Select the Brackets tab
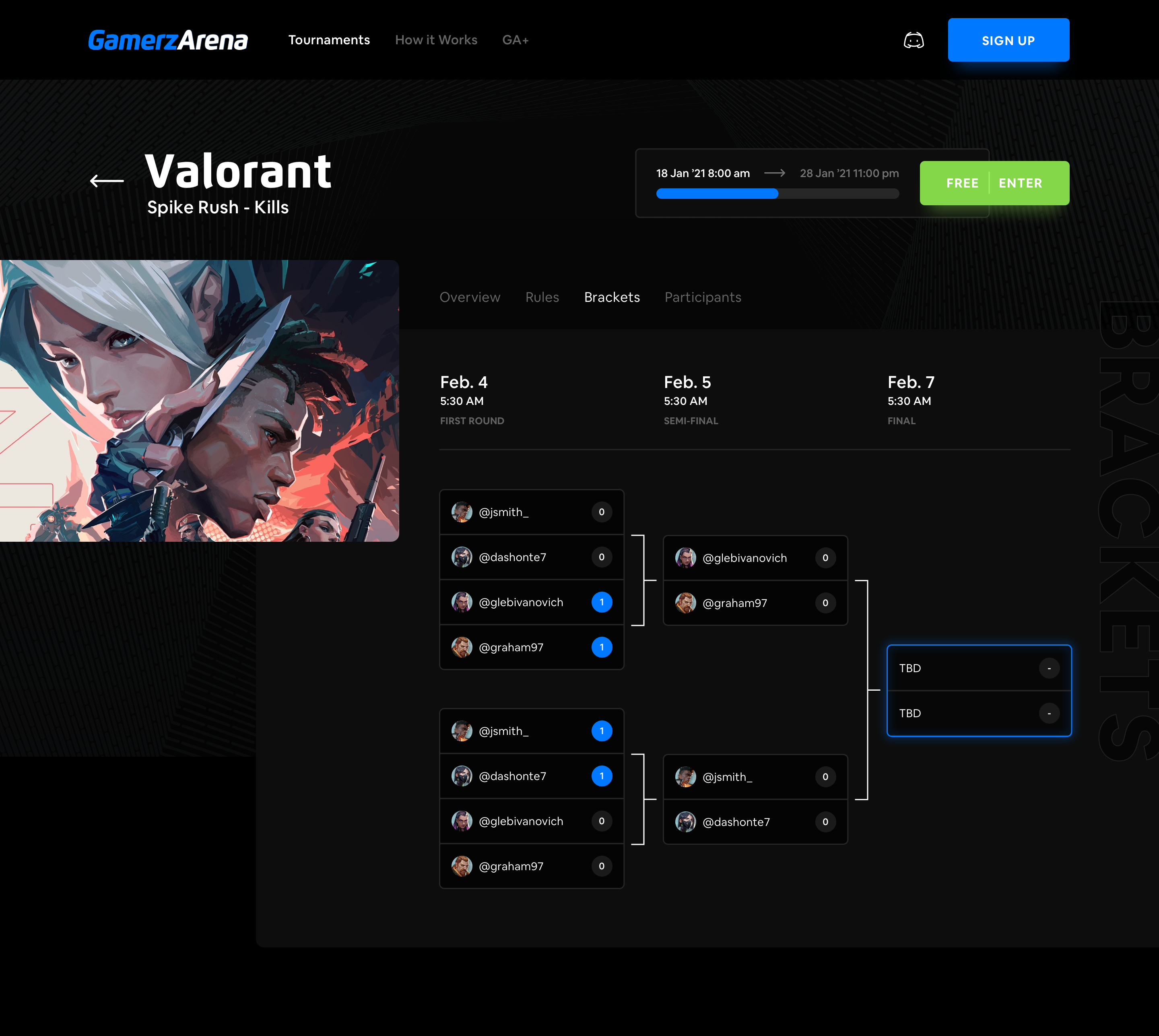Viewport: 1159px width, 1036px height. [x=612, y=297]
